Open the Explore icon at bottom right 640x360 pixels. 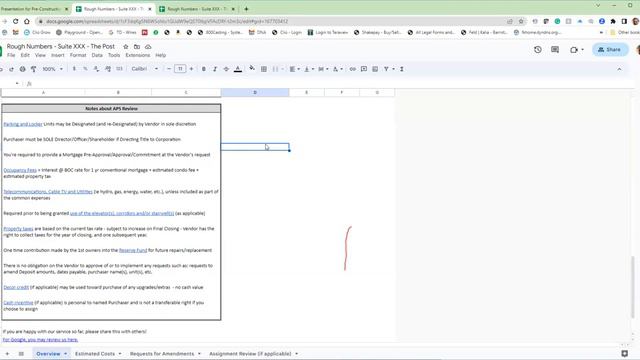(x=624, y=353)
